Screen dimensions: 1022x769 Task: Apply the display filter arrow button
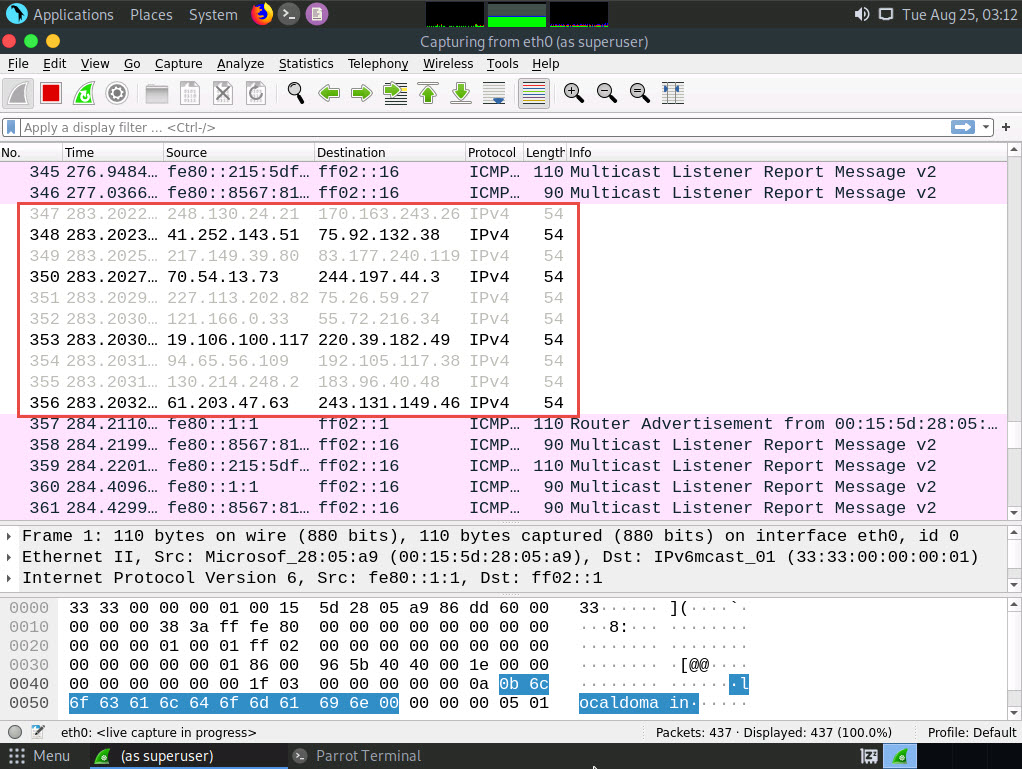point(963,127)
